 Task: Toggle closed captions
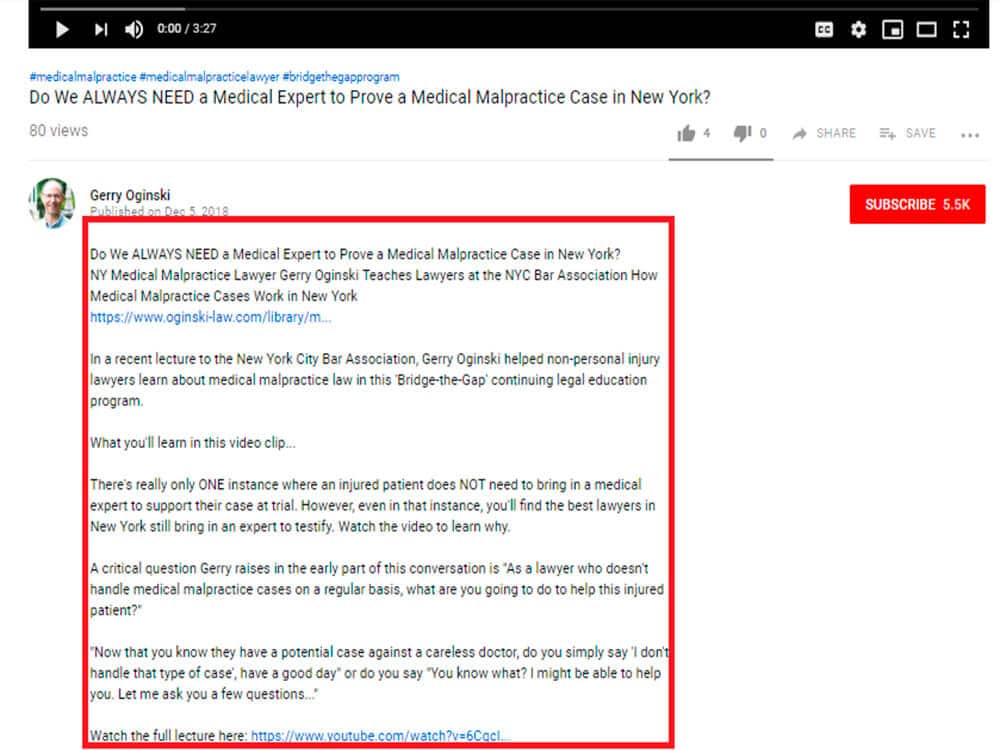click(x=824, y=29)
